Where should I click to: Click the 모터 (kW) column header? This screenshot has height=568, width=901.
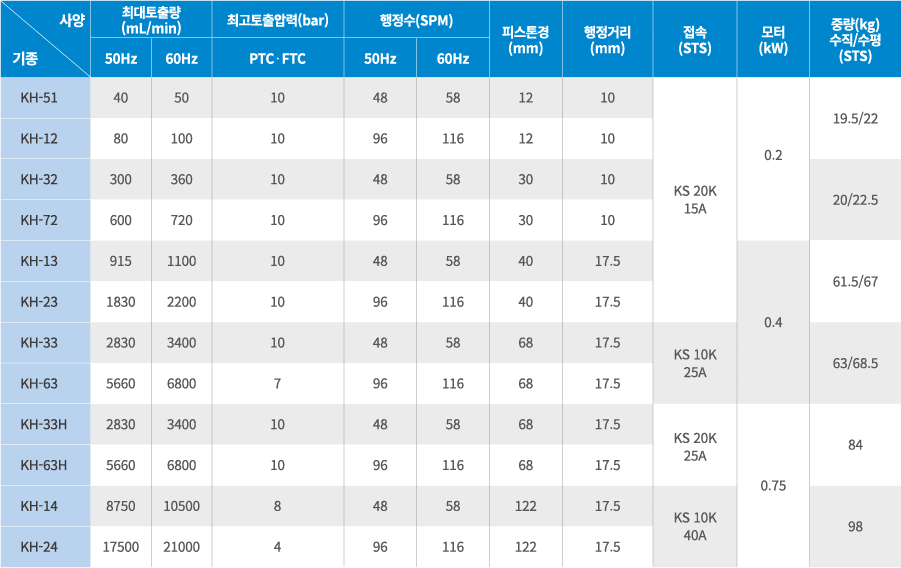pos(772,39)
